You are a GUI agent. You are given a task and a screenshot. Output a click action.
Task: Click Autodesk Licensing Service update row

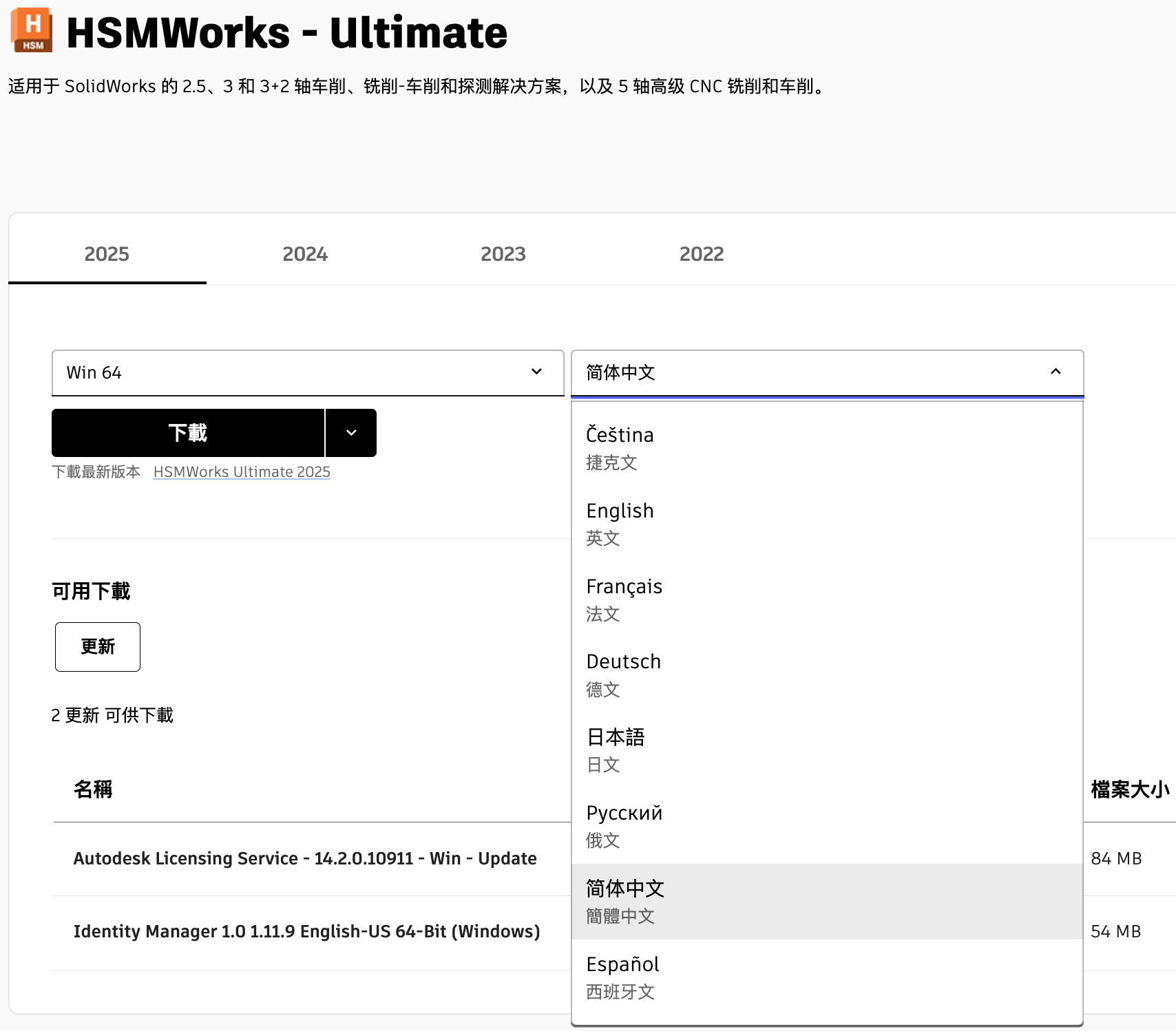coord(305,859)
